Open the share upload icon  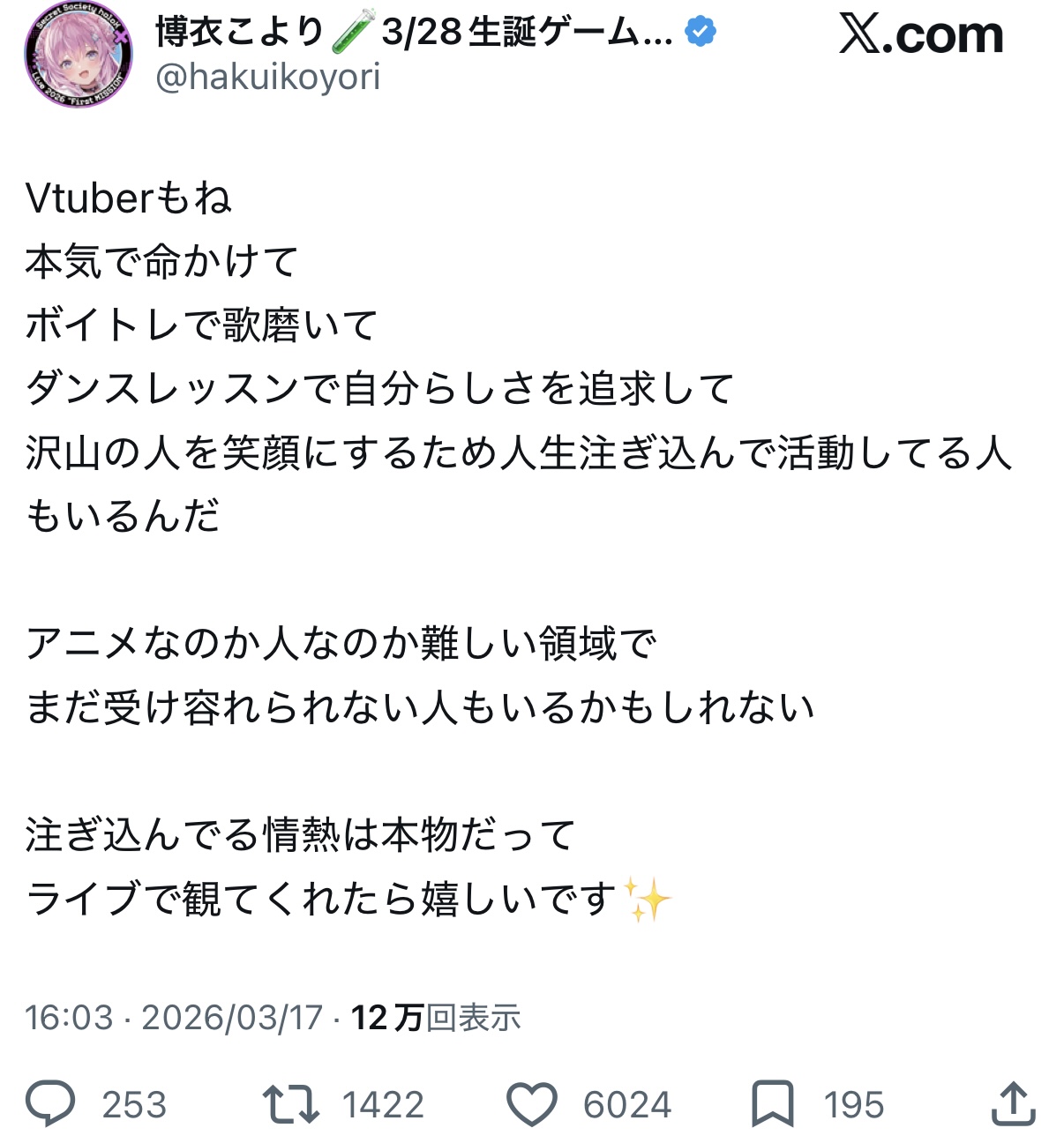(1012, 1103)
